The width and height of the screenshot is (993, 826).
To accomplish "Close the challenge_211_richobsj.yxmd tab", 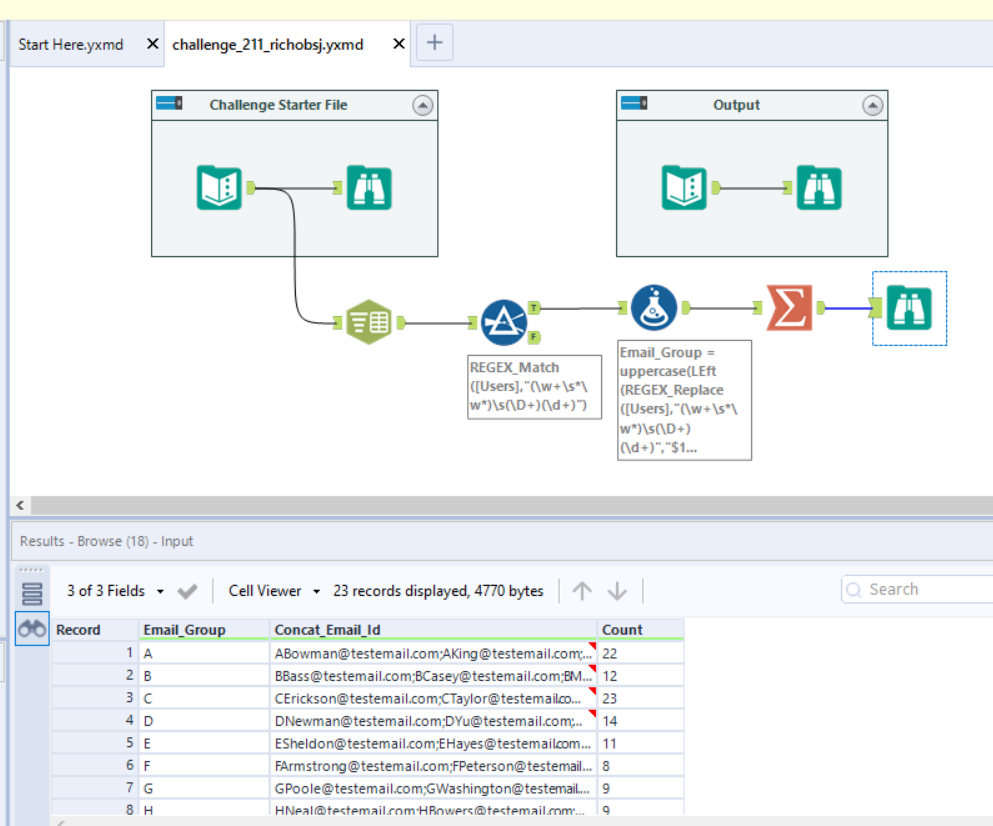I will pyautogui.click(x=399, y=44).
